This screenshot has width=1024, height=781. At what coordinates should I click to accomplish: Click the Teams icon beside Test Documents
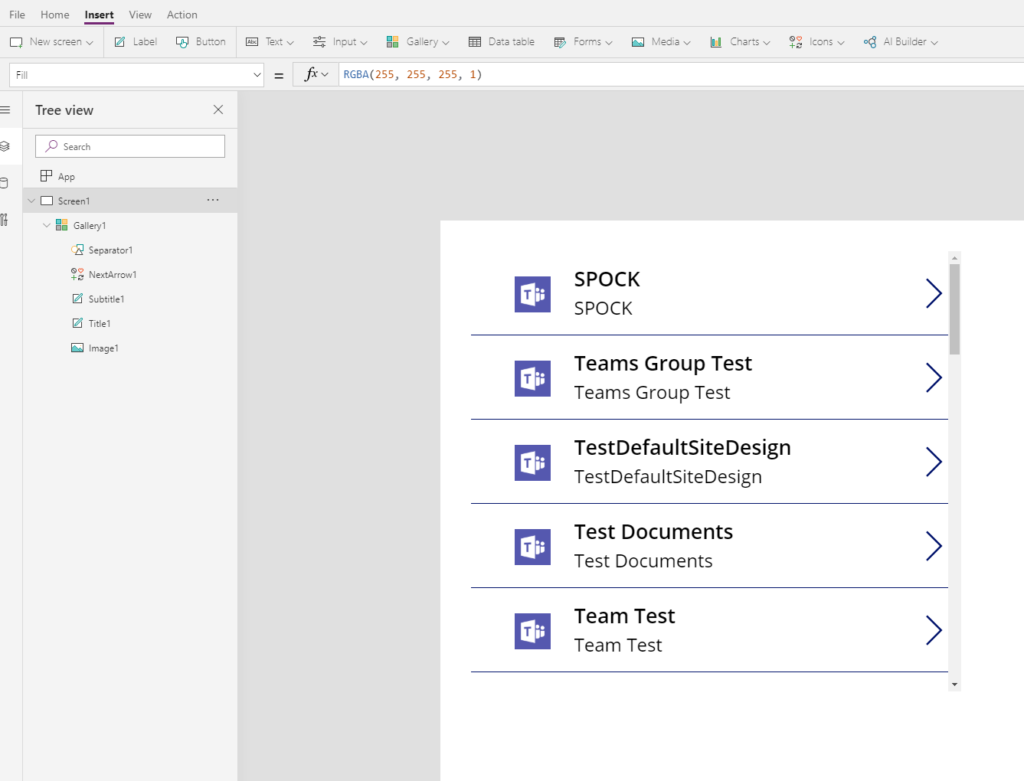(x=532, y=547)
